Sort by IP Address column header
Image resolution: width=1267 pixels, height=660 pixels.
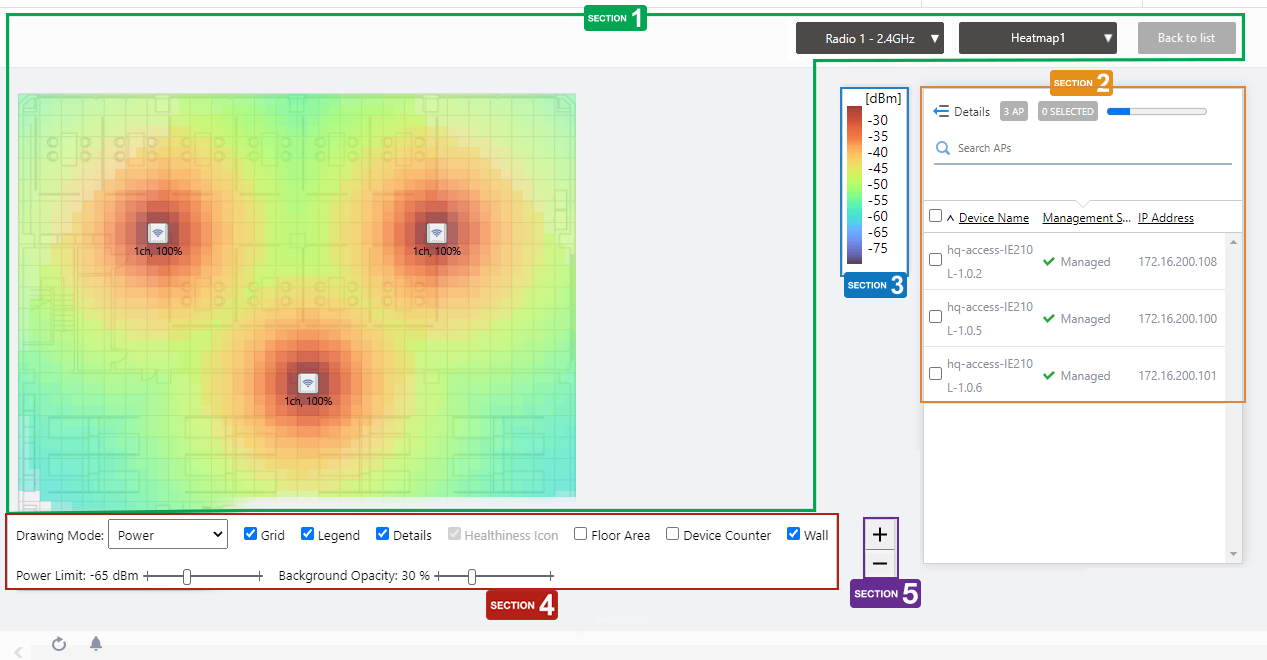[1165, 218]
